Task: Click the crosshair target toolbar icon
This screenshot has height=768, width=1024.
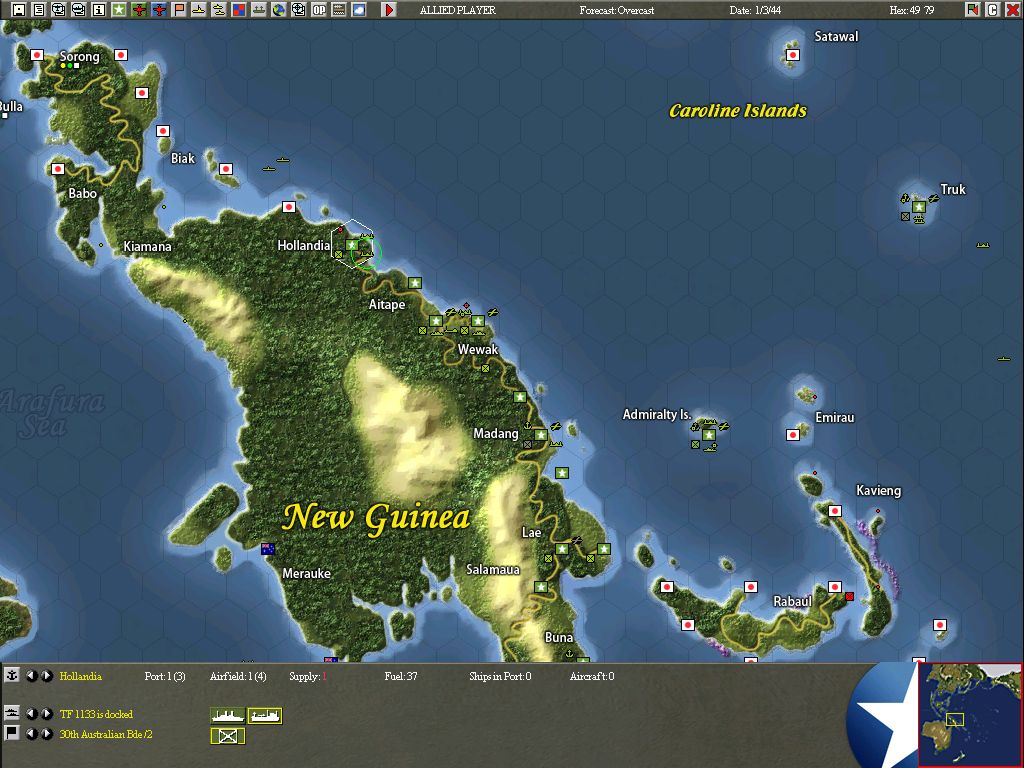Action: click(x=299, y=10)
